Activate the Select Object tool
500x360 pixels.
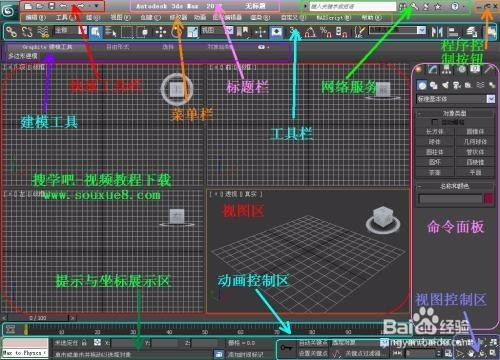coord(96,32)
